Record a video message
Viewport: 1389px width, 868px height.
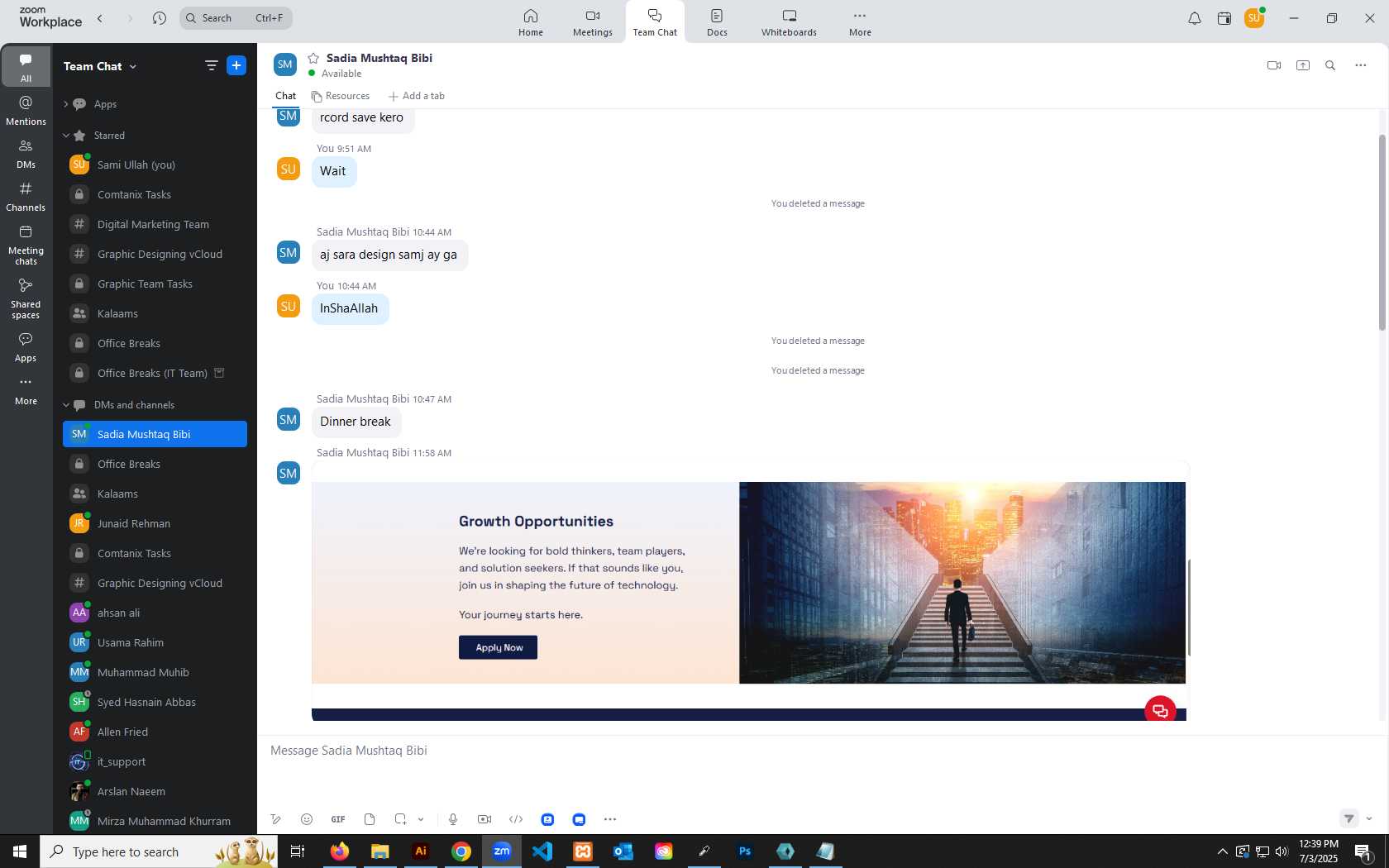(x=484, y=819)
